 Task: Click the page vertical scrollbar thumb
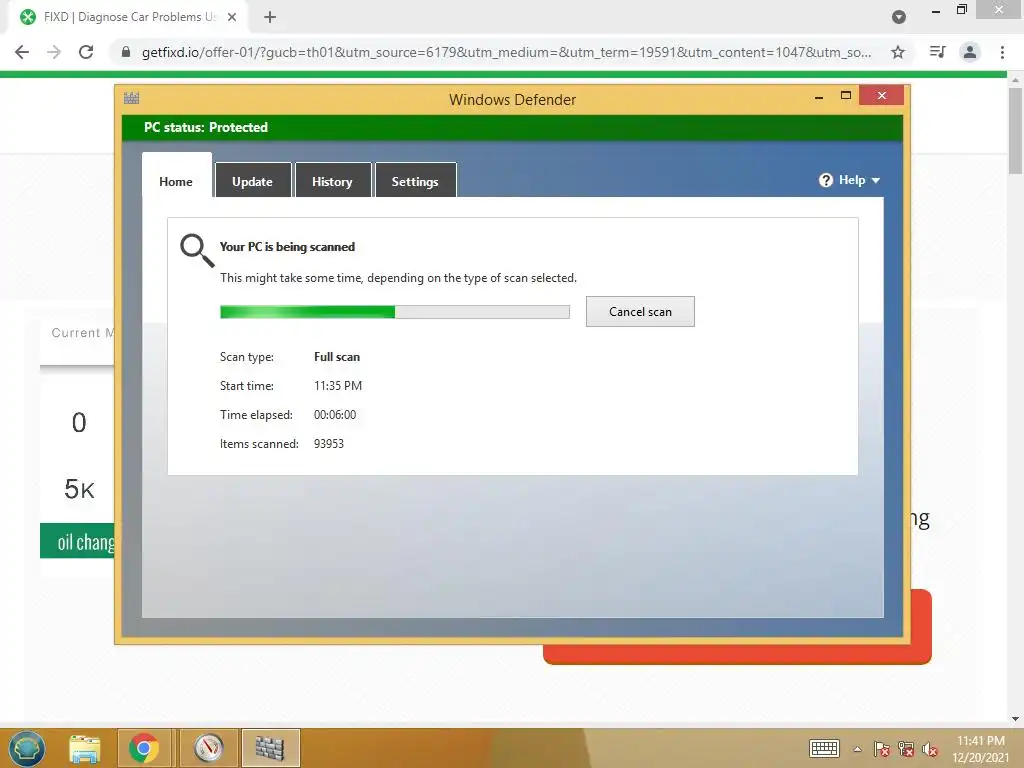tap(1015, 131)
